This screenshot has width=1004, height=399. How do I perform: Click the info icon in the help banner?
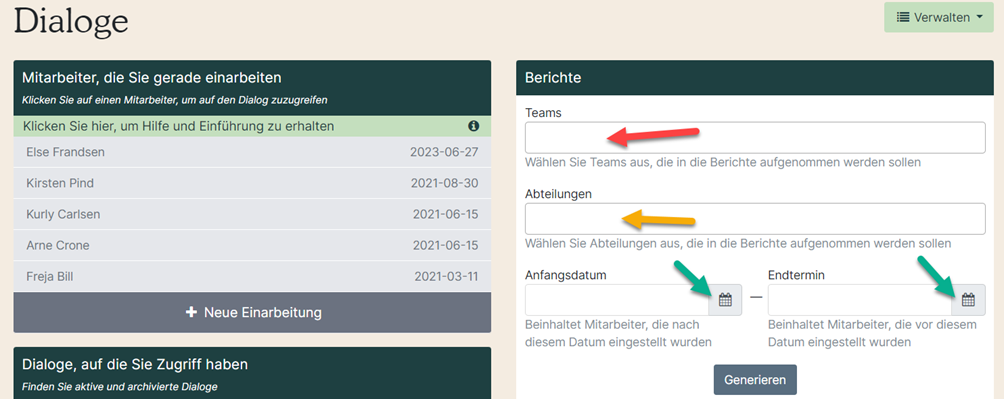[x=473, y=126]
